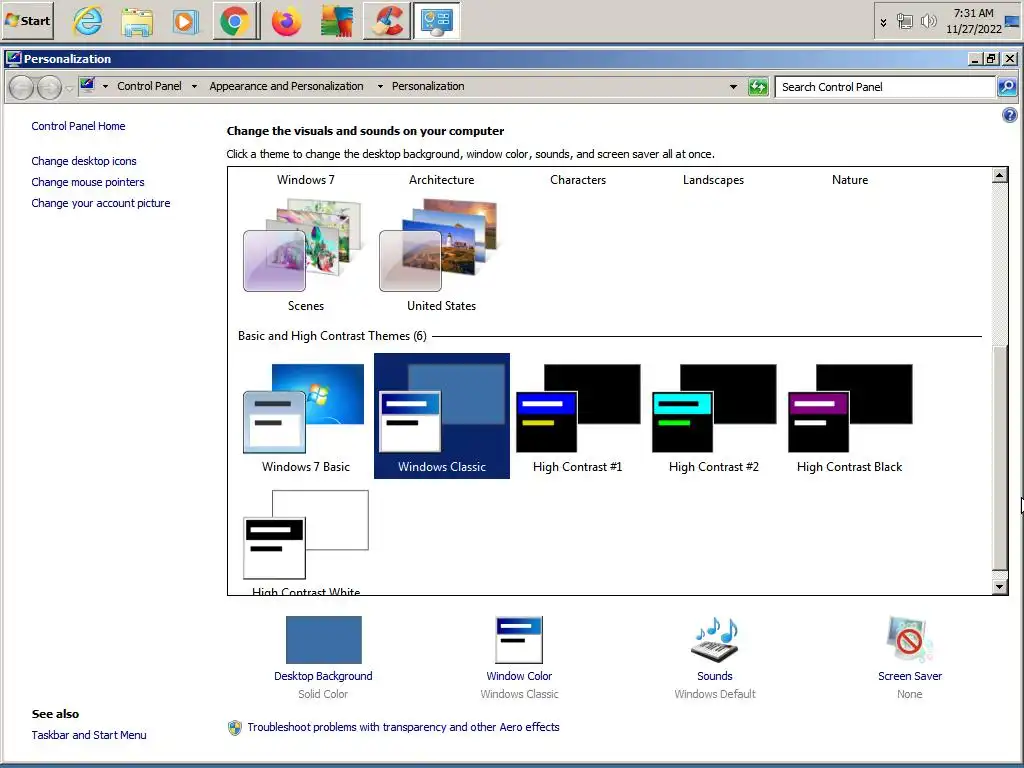Click the Personalization control panel taskbar button

click(x=436, y=22)
